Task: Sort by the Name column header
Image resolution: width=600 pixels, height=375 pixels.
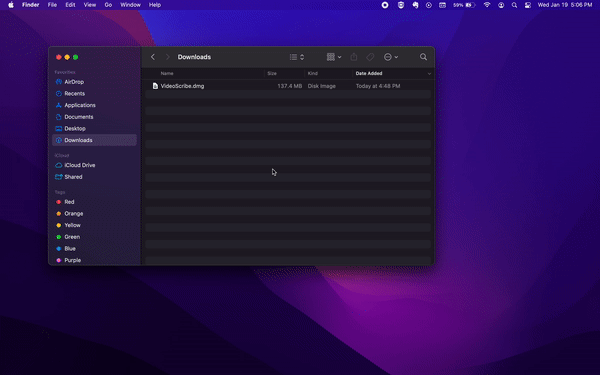Action: point(167,73)
